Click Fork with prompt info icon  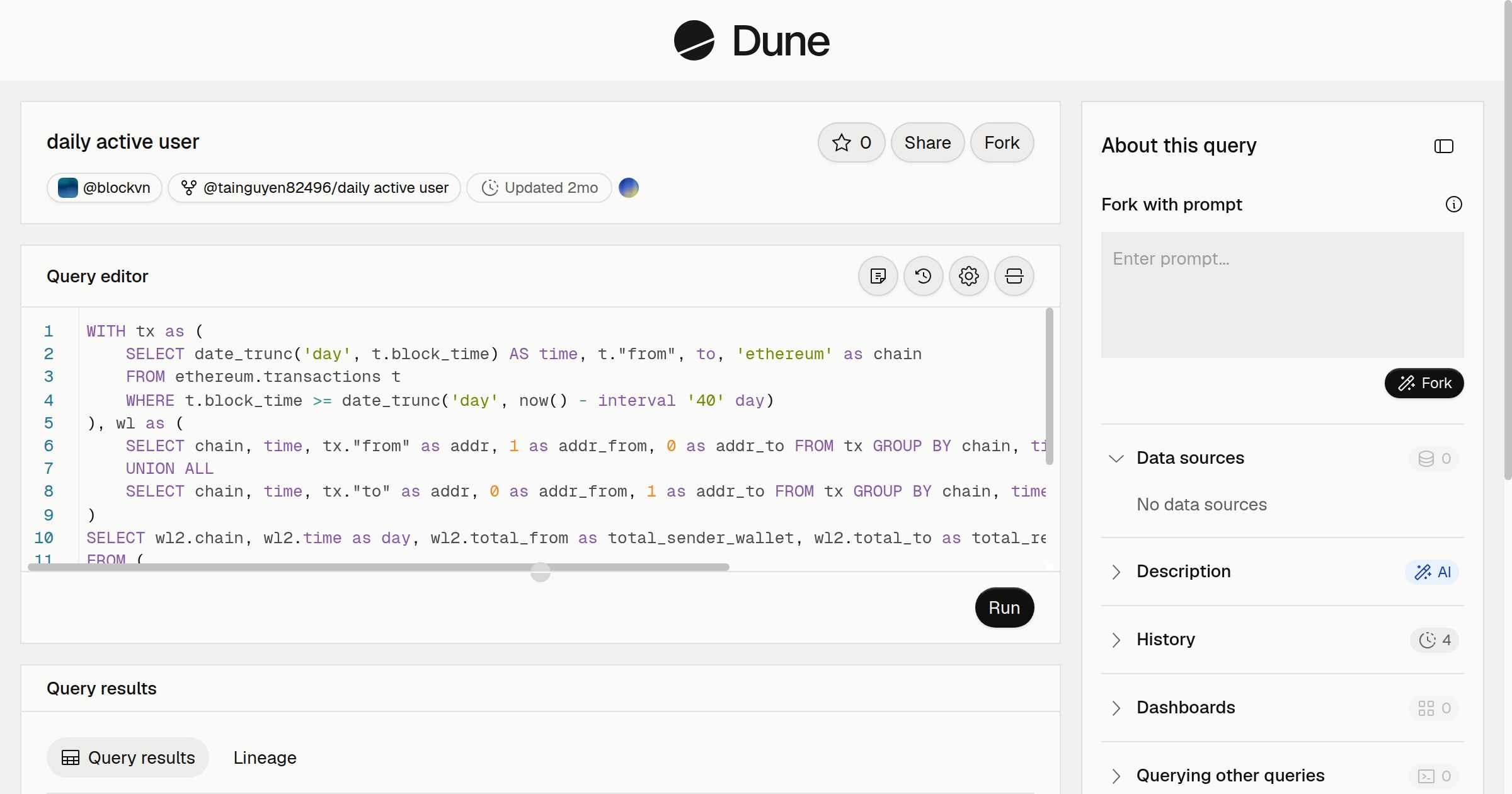click(1453, 204)
